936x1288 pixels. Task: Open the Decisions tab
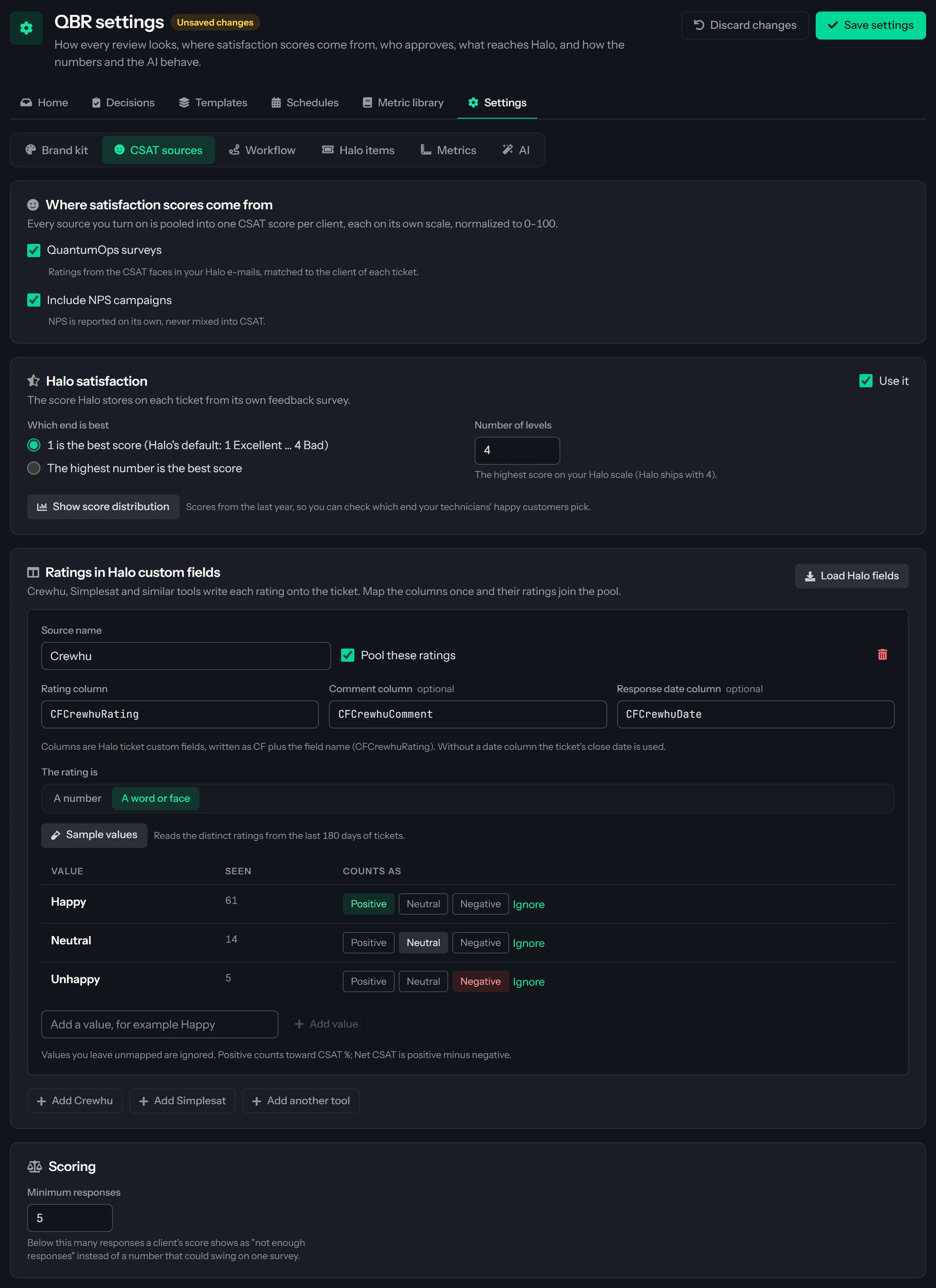[123, 103]
